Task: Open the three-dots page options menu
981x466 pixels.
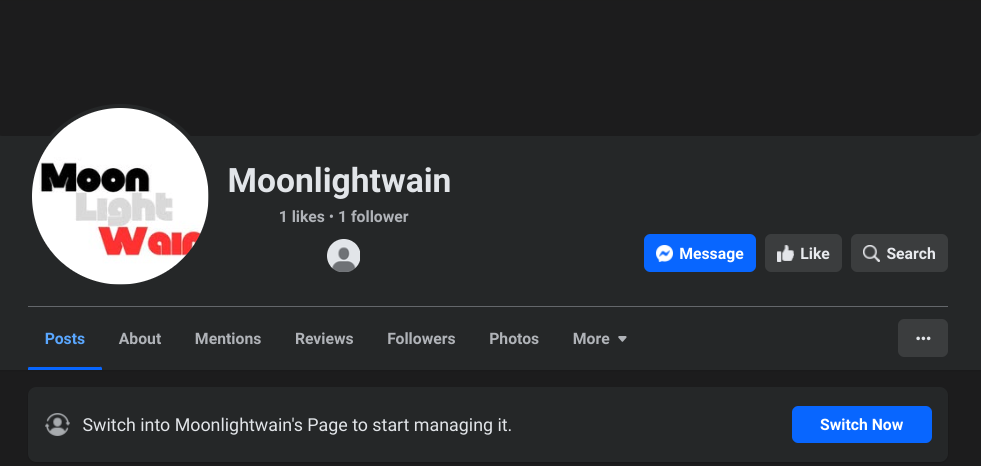Action: [923, 338]
